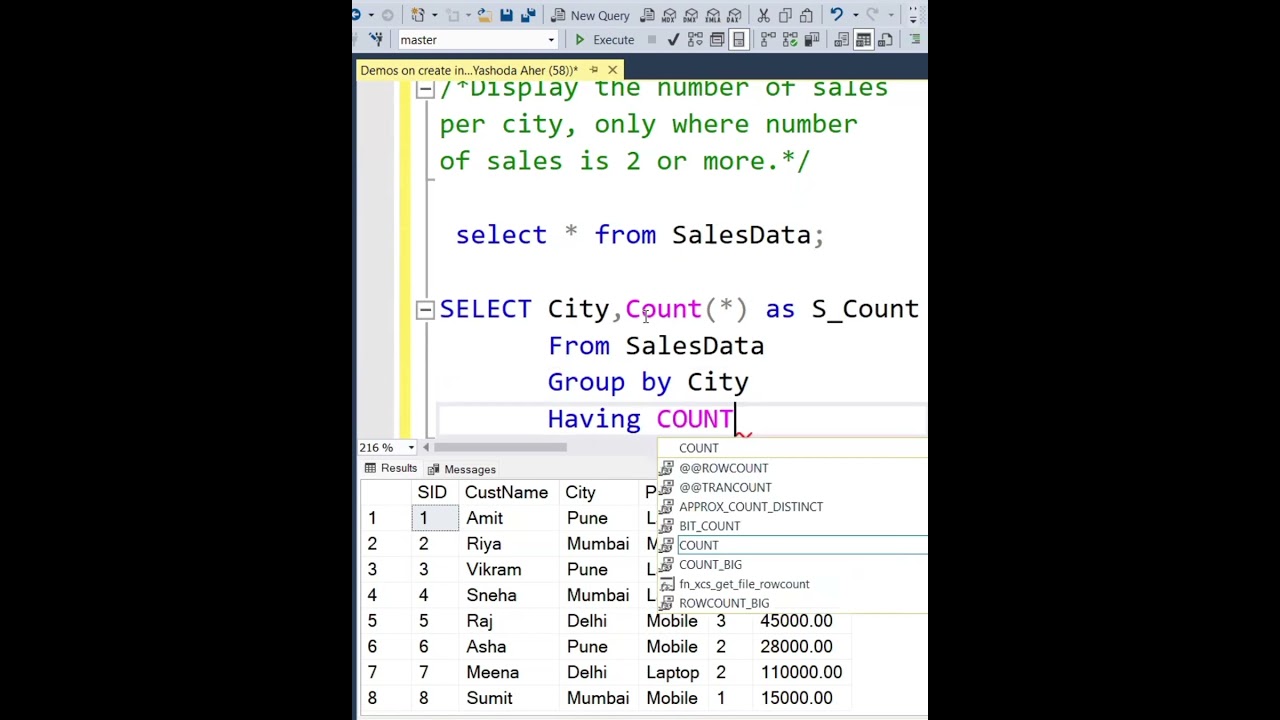The image size is (1280, 720).
Task: Click the City column header
Action: point(599,492)
